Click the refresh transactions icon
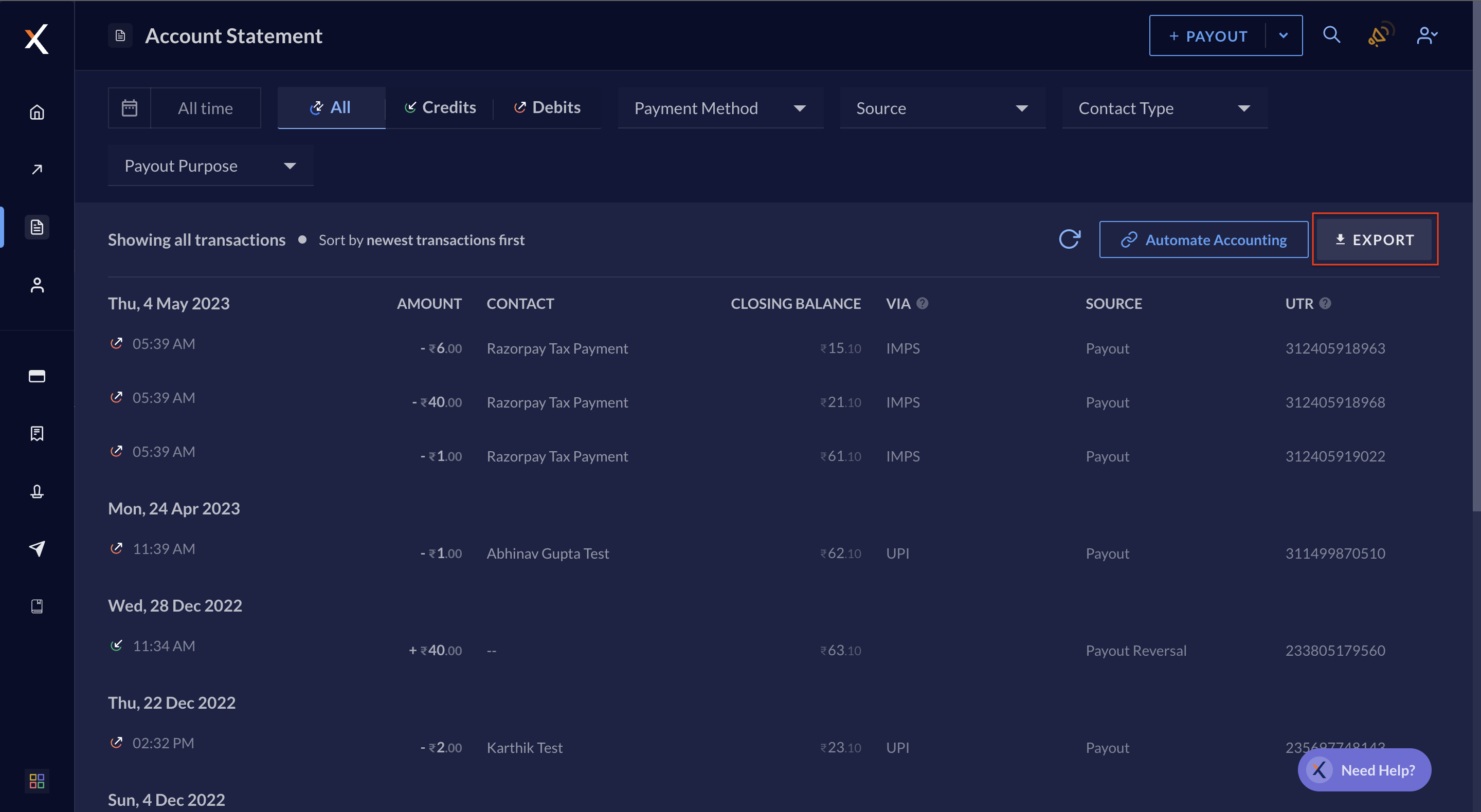 1070,239
